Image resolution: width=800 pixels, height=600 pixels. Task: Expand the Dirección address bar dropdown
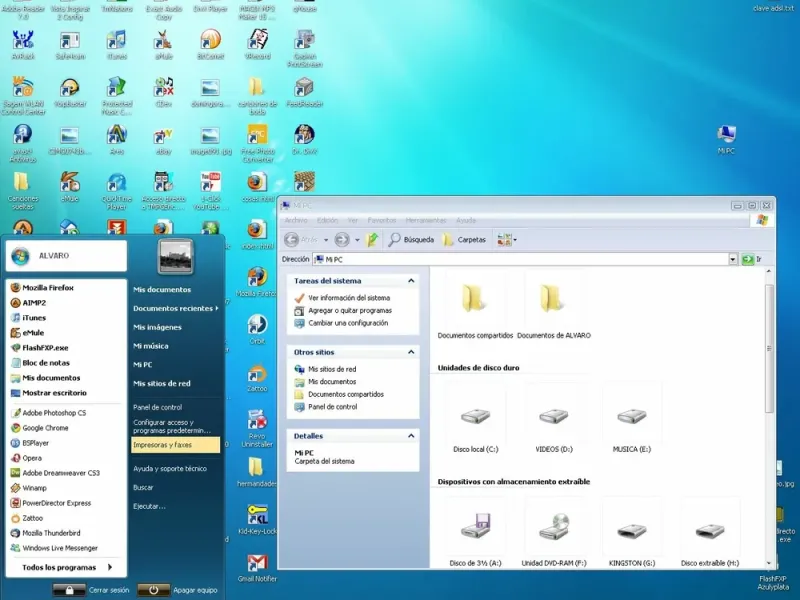[x=732, y=259]
